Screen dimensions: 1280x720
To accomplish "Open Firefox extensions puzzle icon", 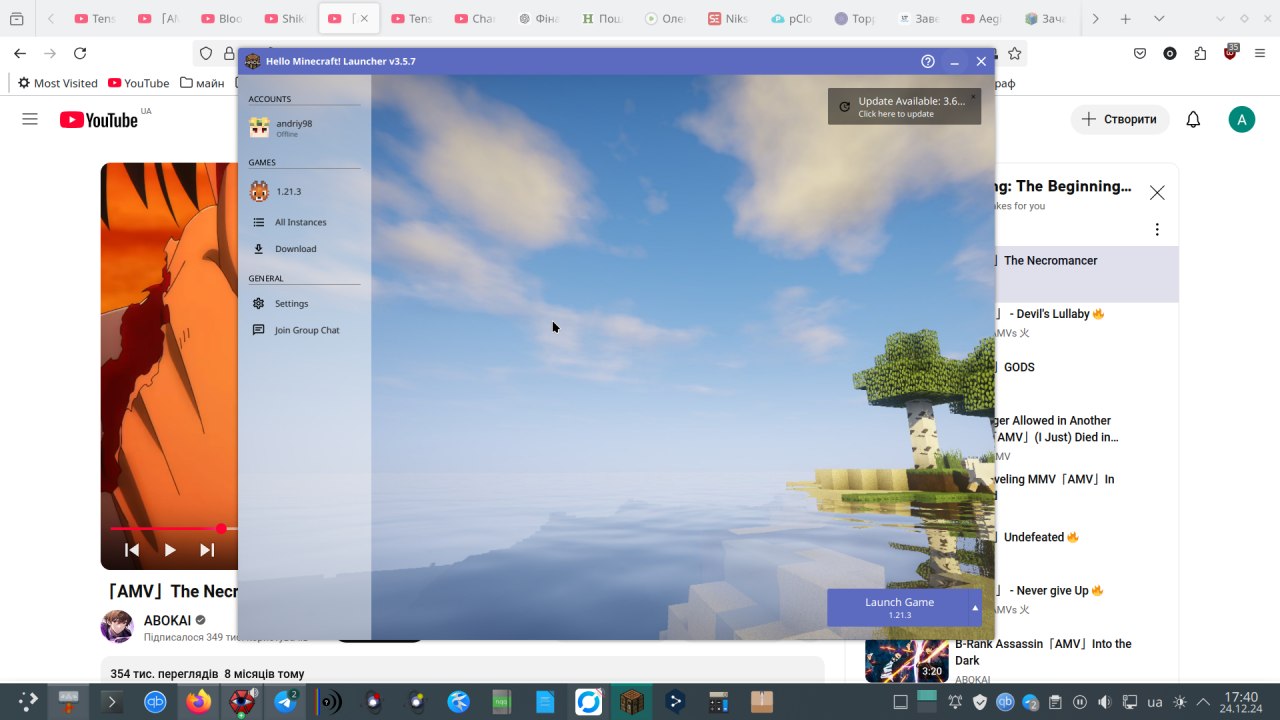I will click(x=1200, y=53).
